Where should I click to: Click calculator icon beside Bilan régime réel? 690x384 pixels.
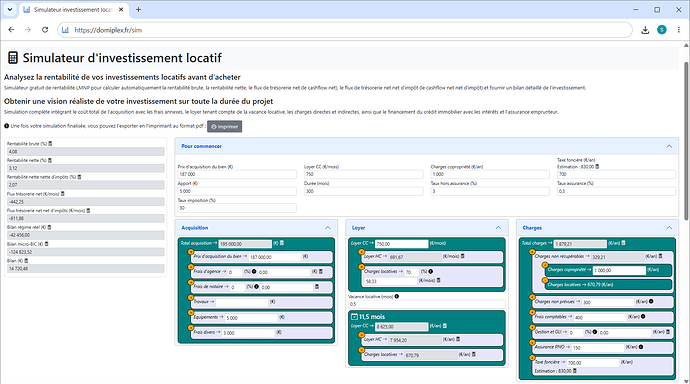[49, 227]
